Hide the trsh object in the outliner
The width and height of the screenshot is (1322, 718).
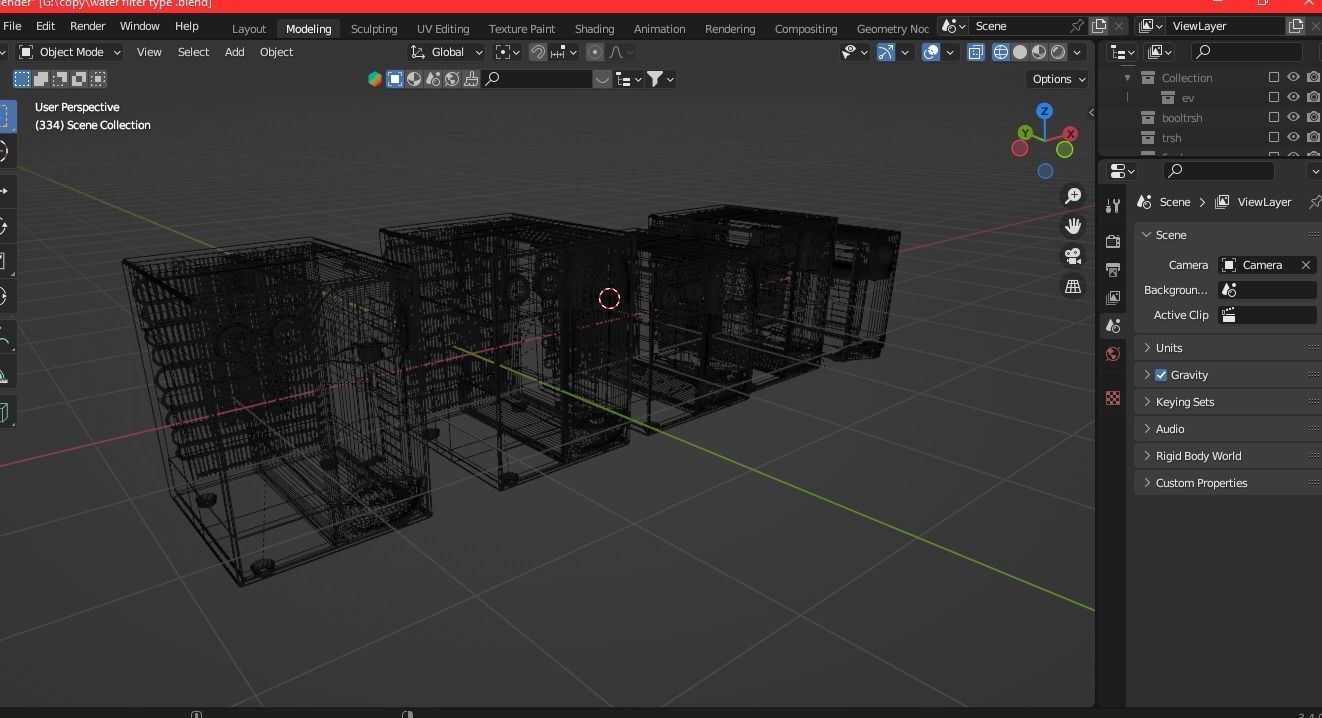[x=1293, y=137]
